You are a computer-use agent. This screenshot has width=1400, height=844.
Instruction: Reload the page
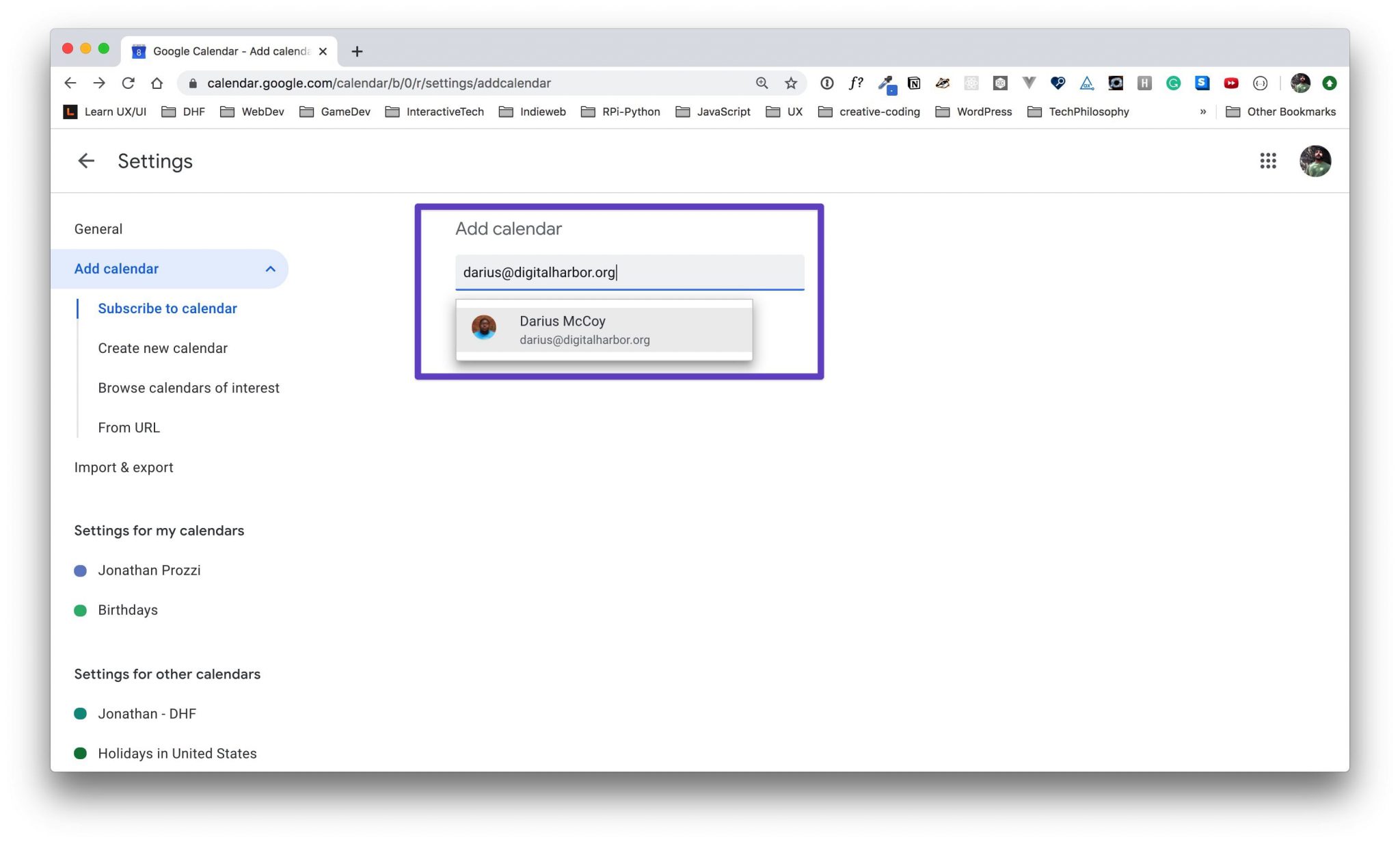pyautogui.click(x=128, y=83)
